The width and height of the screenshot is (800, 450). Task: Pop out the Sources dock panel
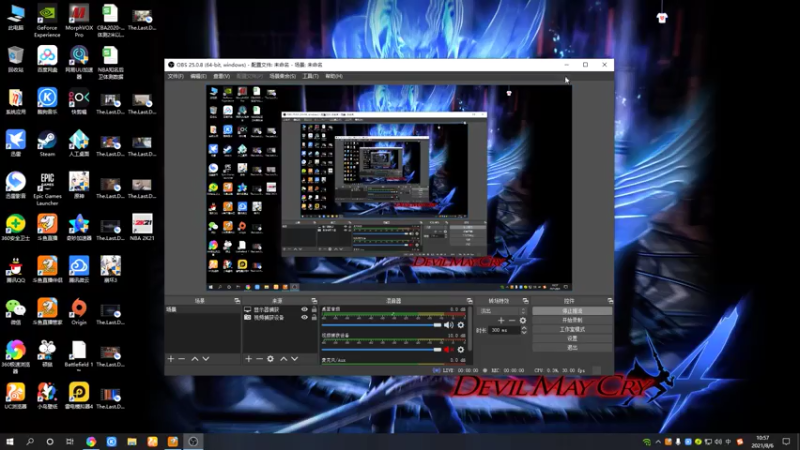click(x=314, y=301)
